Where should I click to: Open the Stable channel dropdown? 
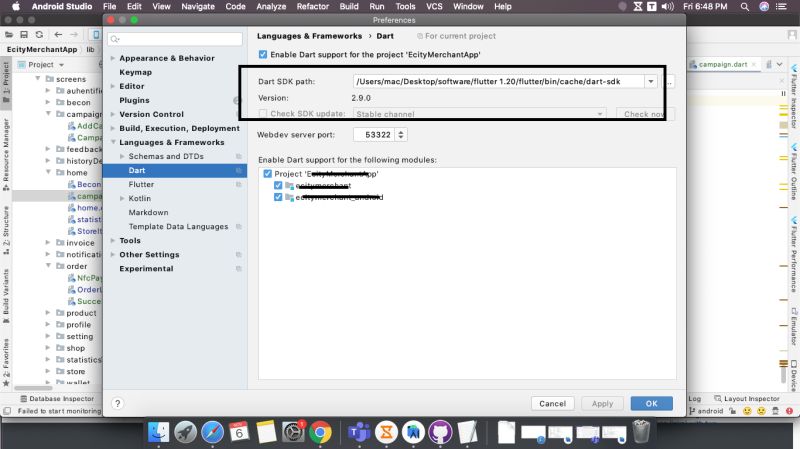[480, 114]
